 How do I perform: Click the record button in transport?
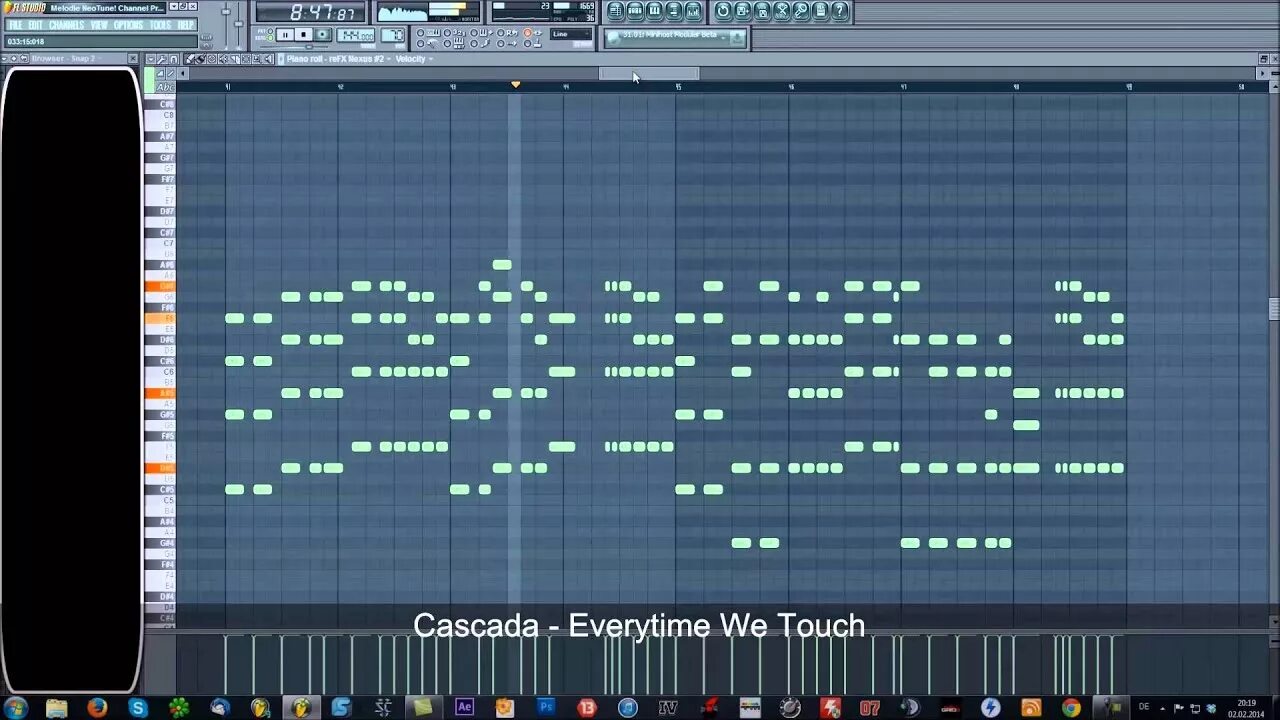point(323,35)
